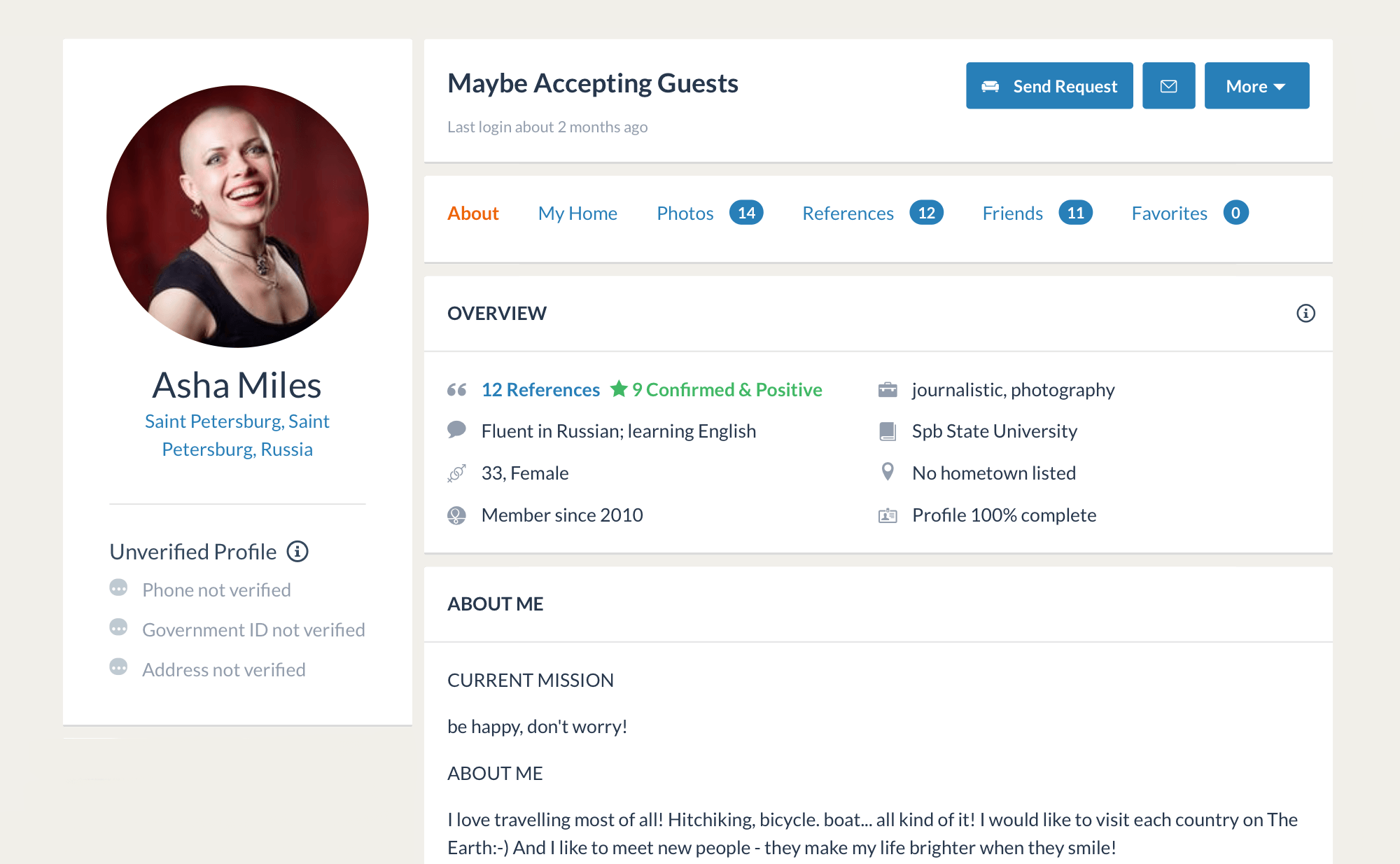This screenshot has width=1400, height=864.
Task: Open the 12 References link
Action: (540, 389)
